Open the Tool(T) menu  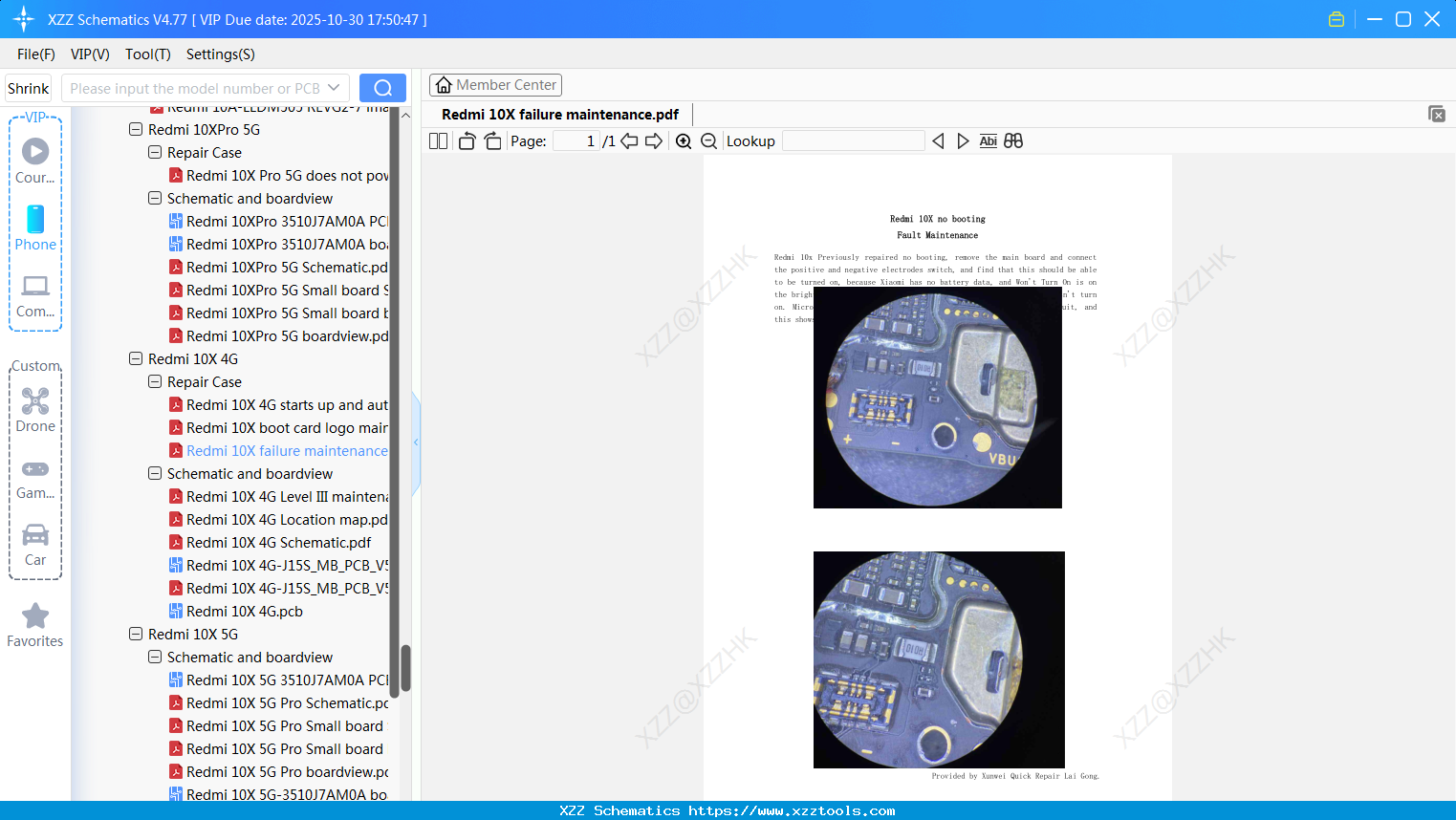tap(148, 54)
